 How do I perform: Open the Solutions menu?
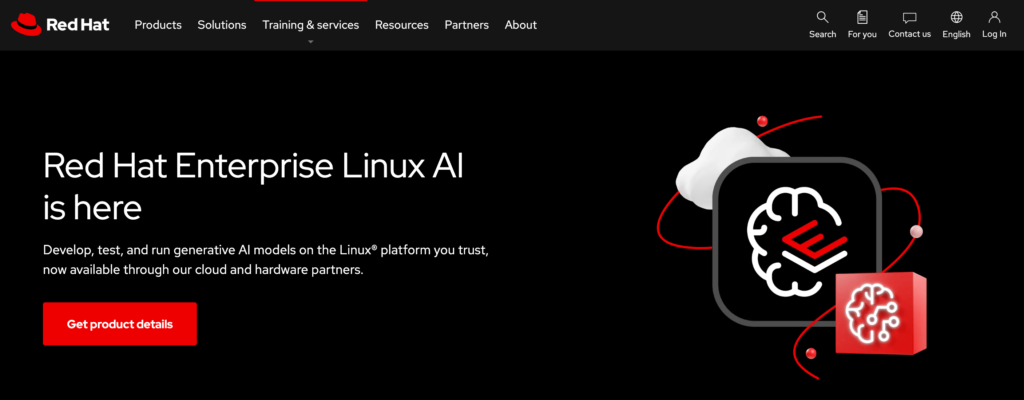click(222, 25)
